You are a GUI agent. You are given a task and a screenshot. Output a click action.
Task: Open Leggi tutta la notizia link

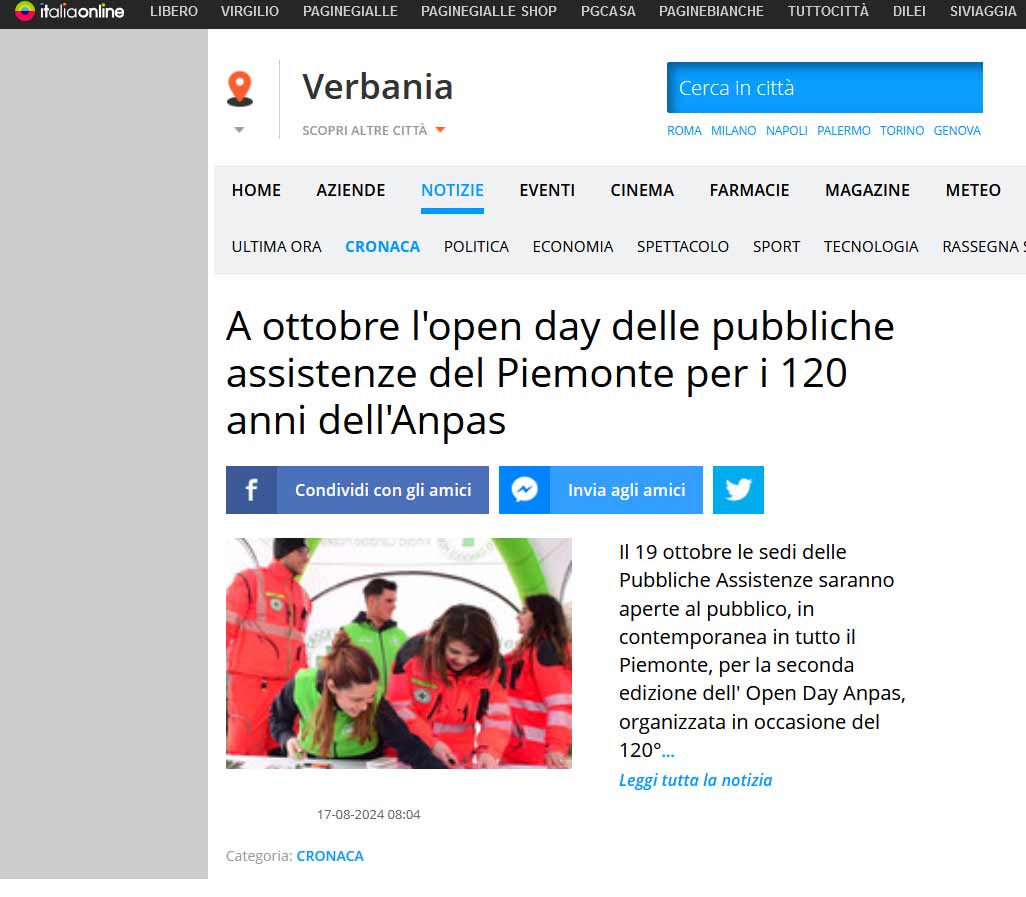[x=695, y=780]
